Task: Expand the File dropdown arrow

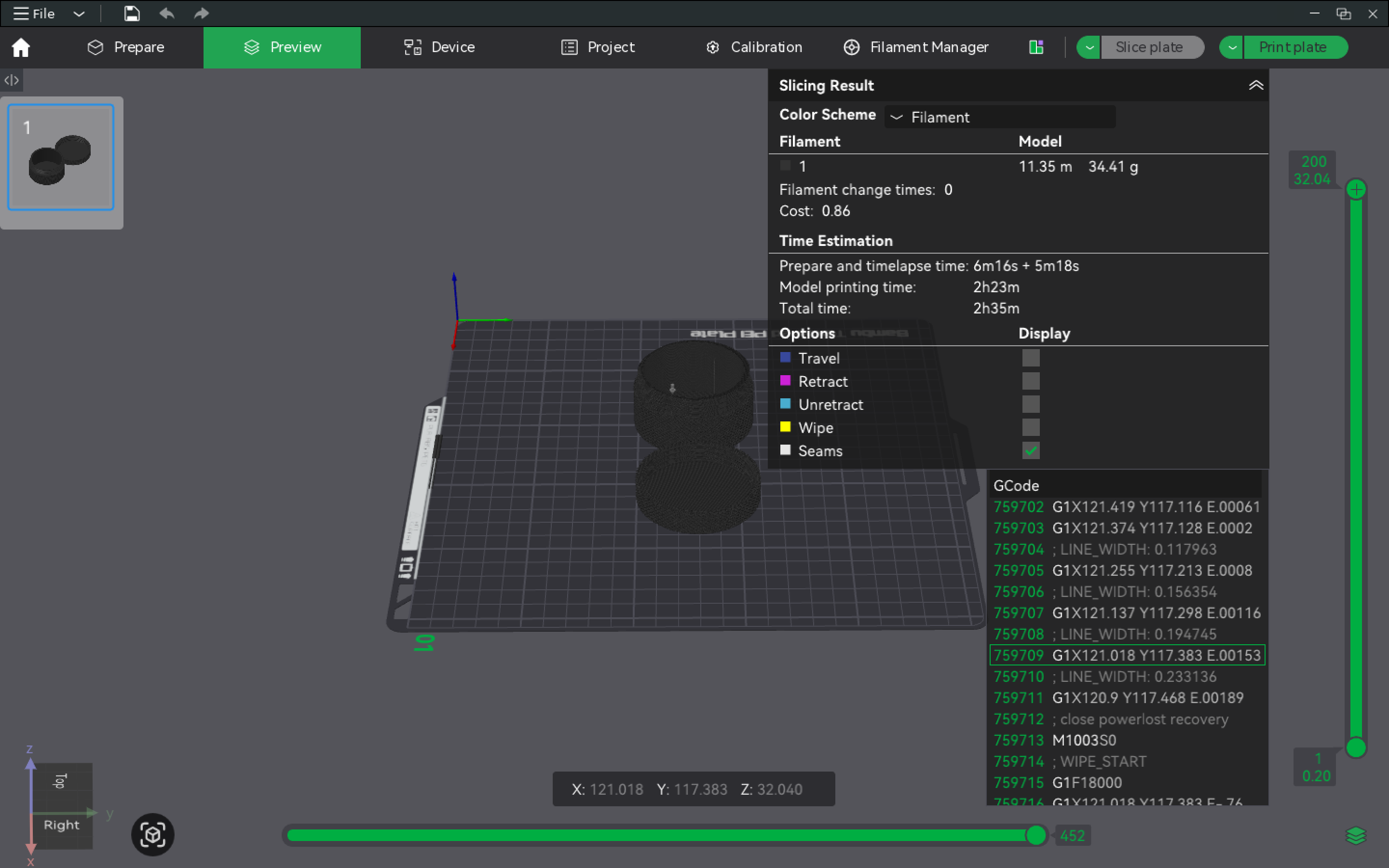Action: 79,14
